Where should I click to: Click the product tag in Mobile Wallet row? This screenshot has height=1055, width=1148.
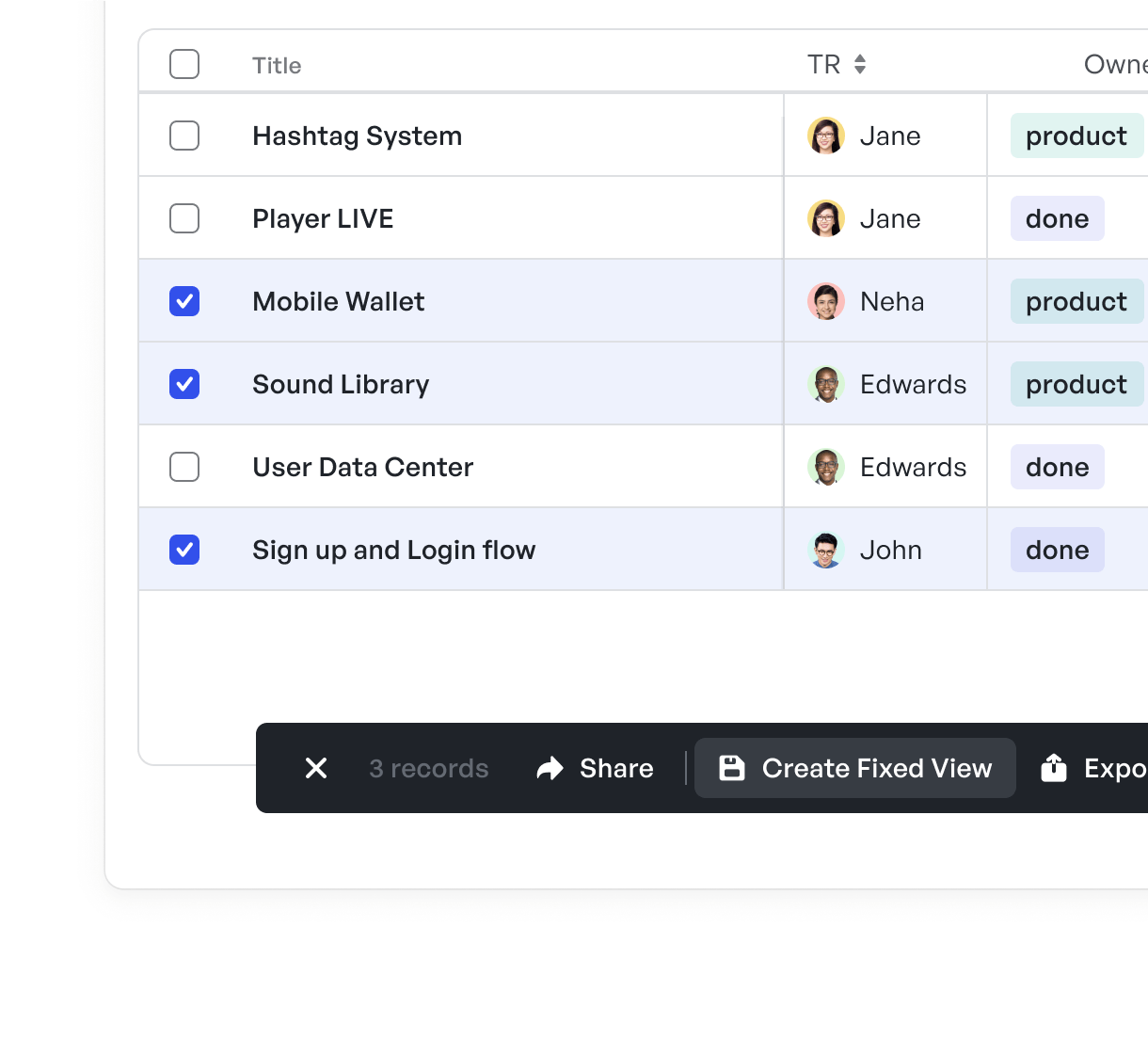tap(1076, 301)
